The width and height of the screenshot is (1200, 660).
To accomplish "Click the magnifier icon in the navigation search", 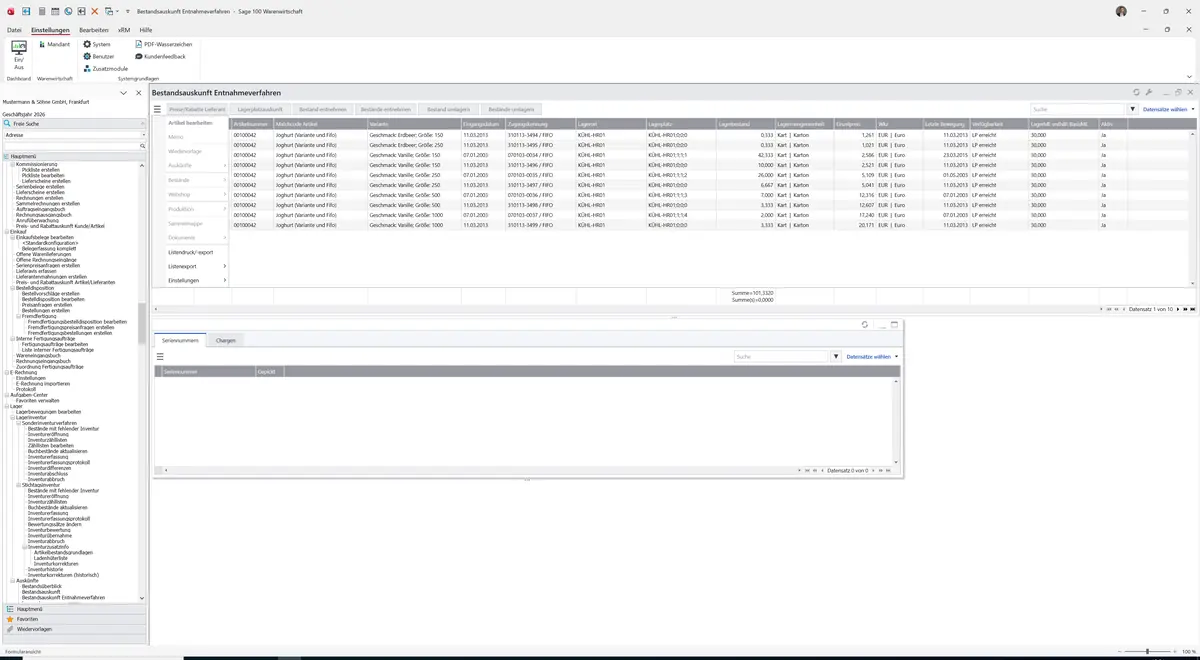I will point(143,146).
